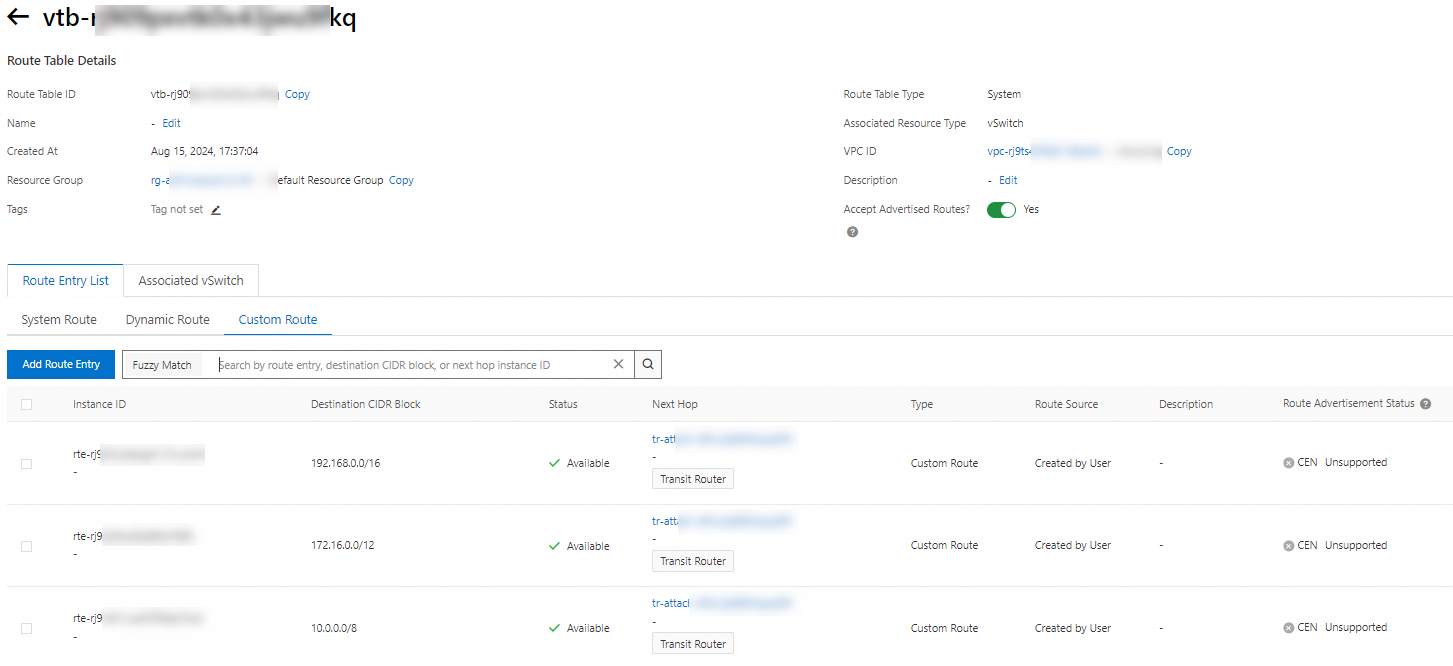Click Route Advertisement Status help icon
This screenshot has height=666, width=1453.
1425,404
